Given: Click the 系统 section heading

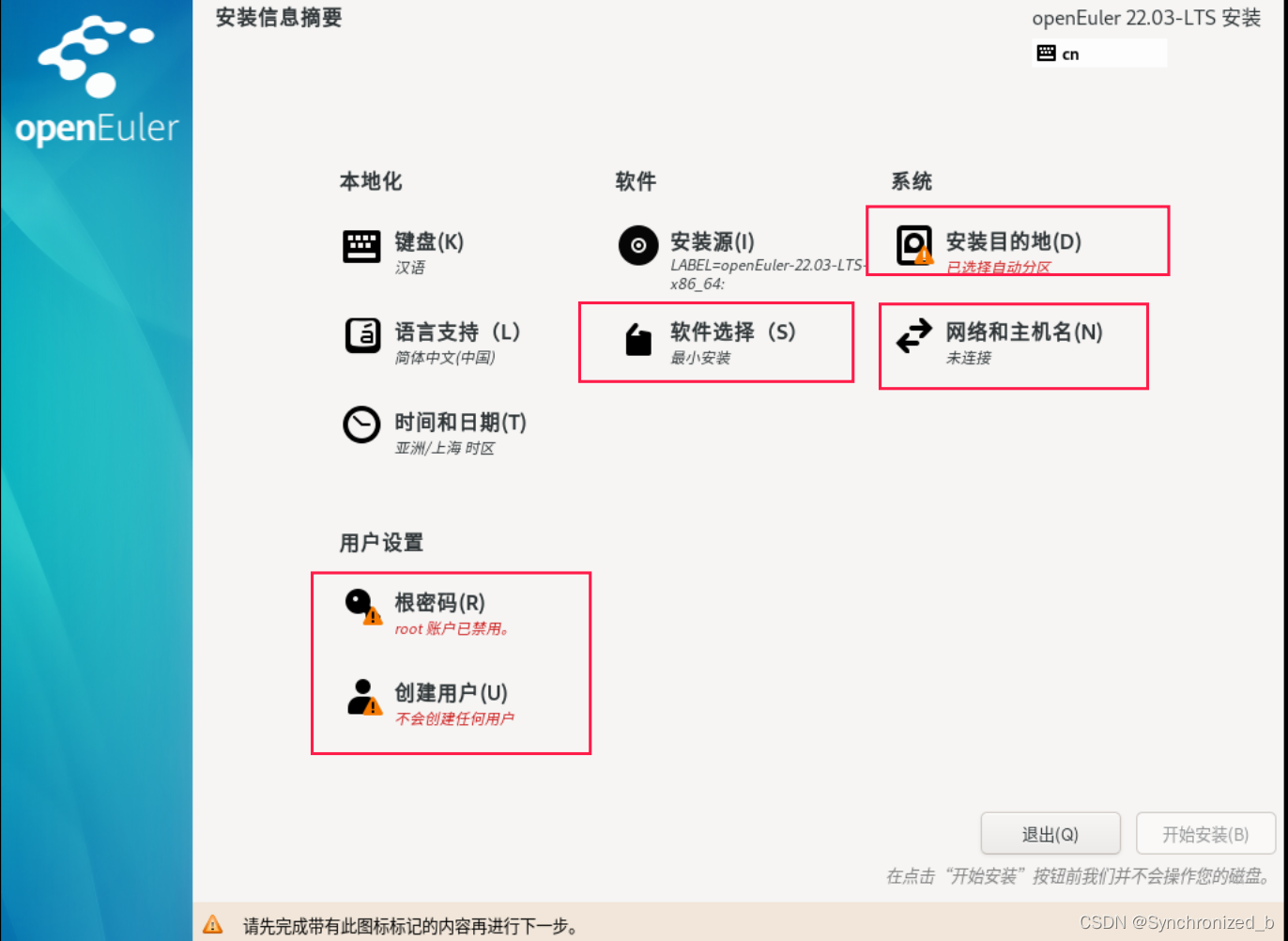Looking at the screenshot, I should click(x=912, y=181).
